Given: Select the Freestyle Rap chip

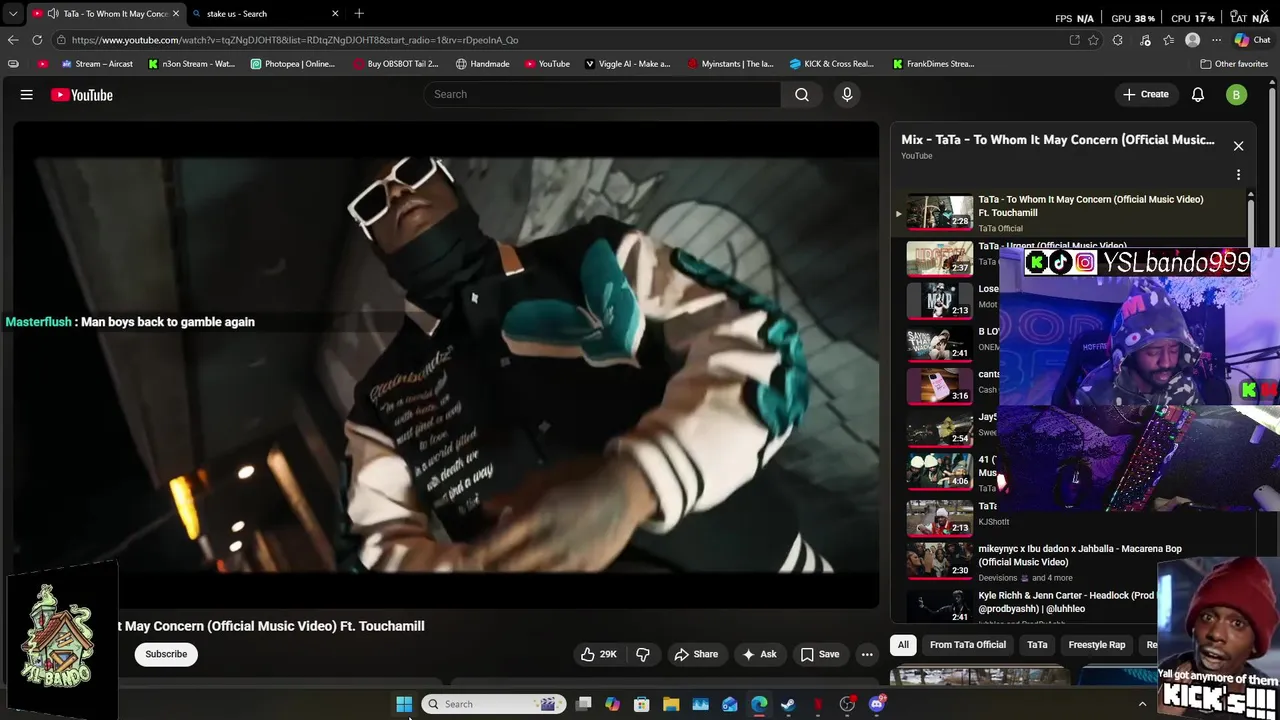Looking at the screenshot, I should [1097, 645].
